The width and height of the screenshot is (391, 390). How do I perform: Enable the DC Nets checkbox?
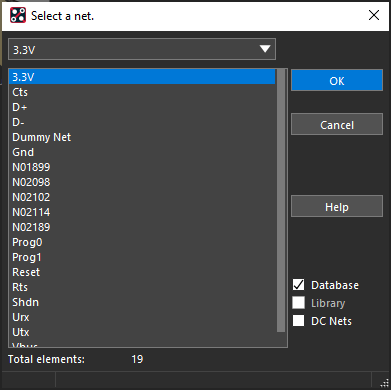(x=298, y=321)
